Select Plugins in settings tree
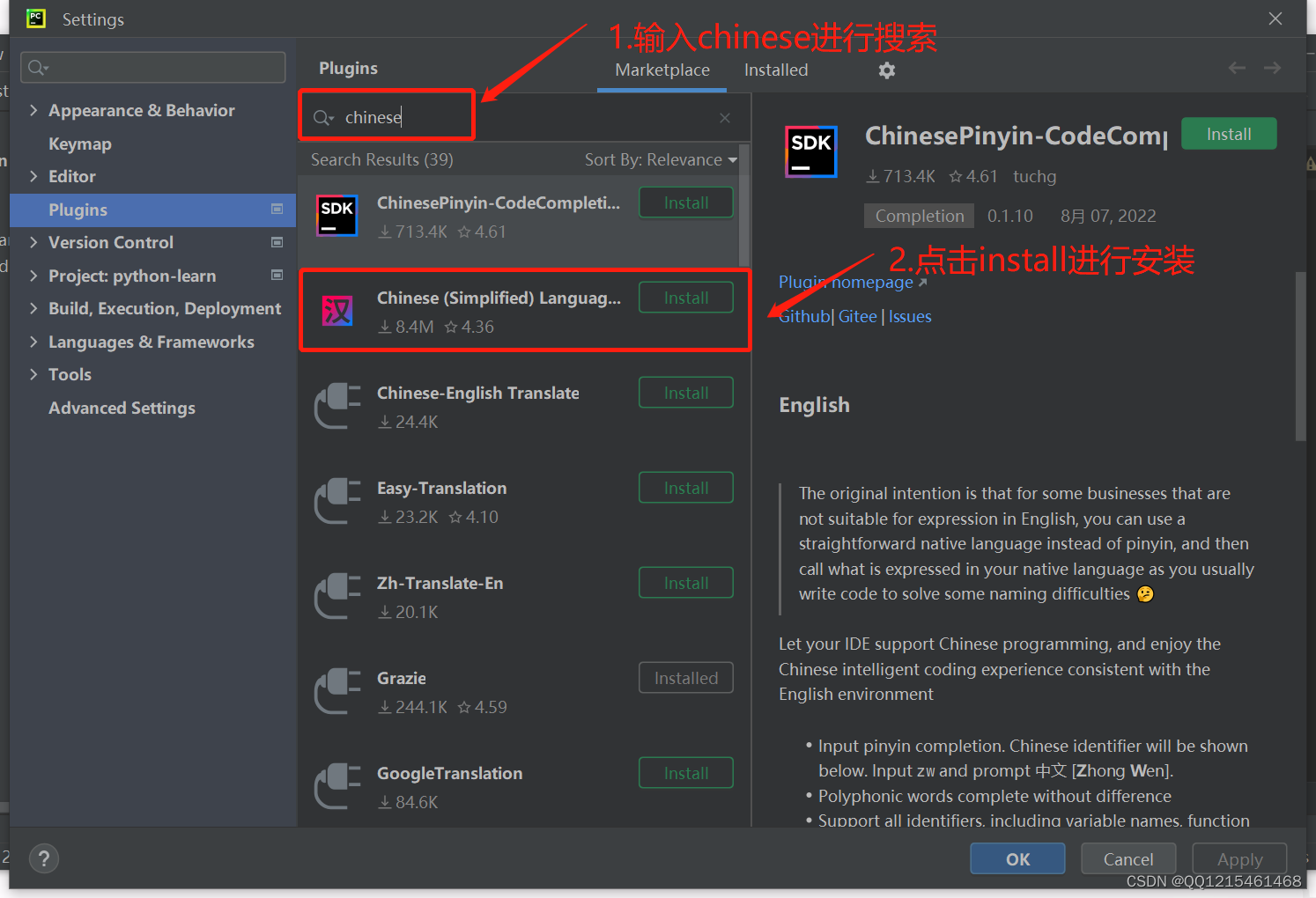The image size is (1316, 898). 152,210
